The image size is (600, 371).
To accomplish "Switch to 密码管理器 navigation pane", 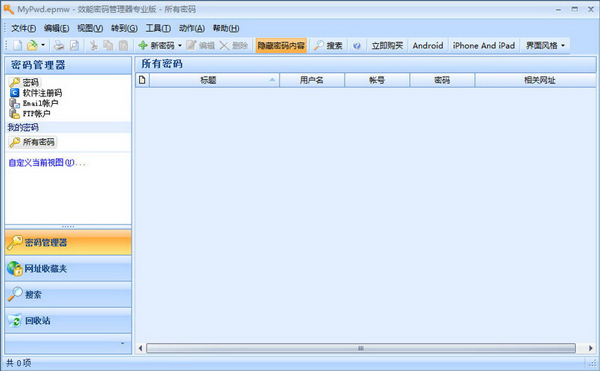I will click(x=68, y=242).
